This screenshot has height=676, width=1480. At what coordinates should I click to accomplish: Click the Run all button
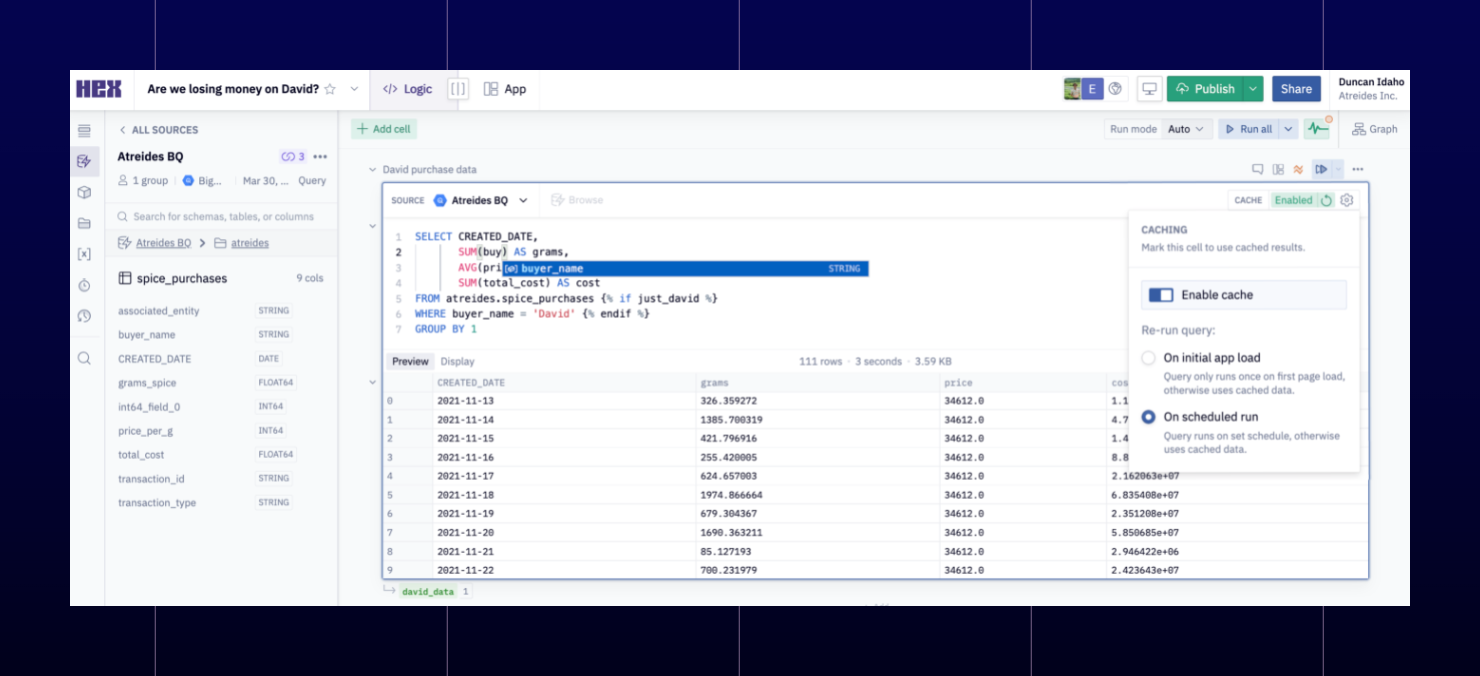point(1248,129)
